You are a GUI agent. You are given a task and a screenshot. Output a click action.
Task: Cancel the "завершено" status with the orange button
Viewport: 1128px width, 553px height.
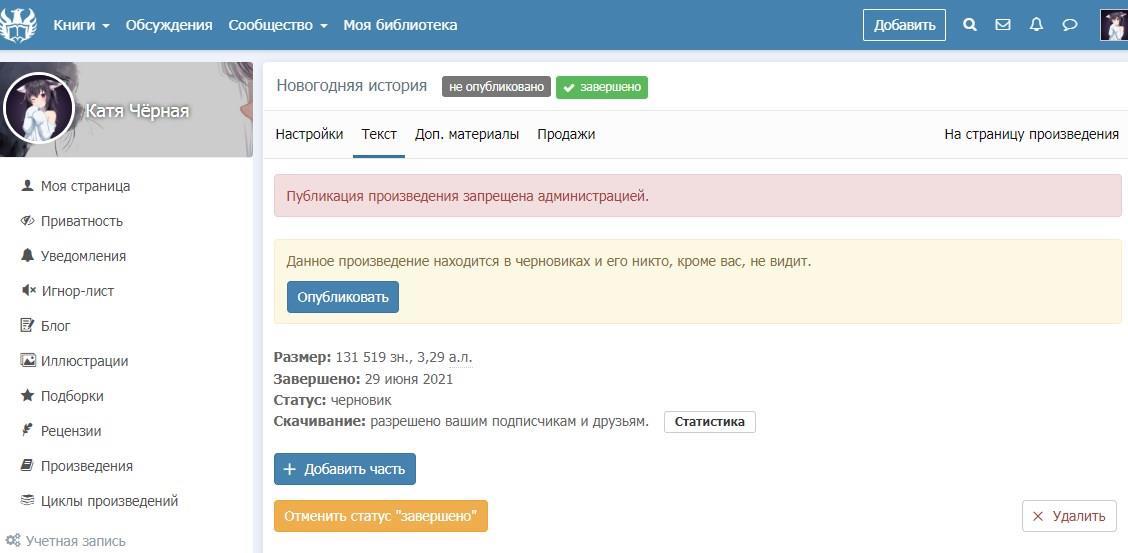[380, 516]
